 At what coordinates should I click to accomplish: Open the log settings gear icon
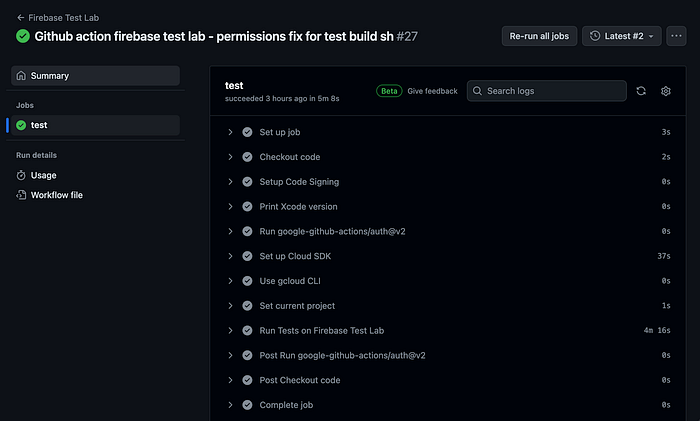coord(666,91)
